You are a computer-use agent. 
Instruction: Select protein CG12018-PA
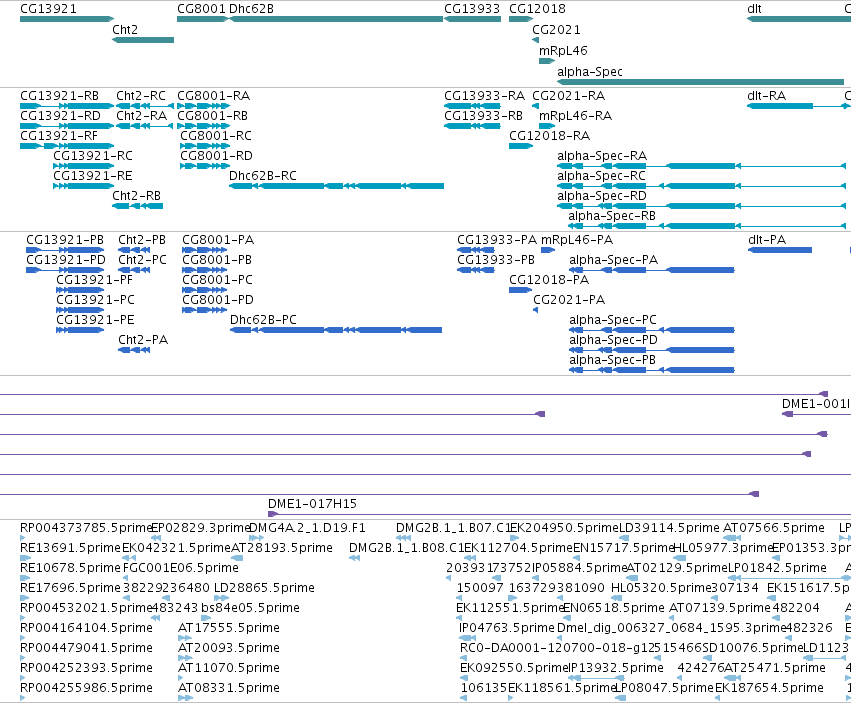(520, 290)
